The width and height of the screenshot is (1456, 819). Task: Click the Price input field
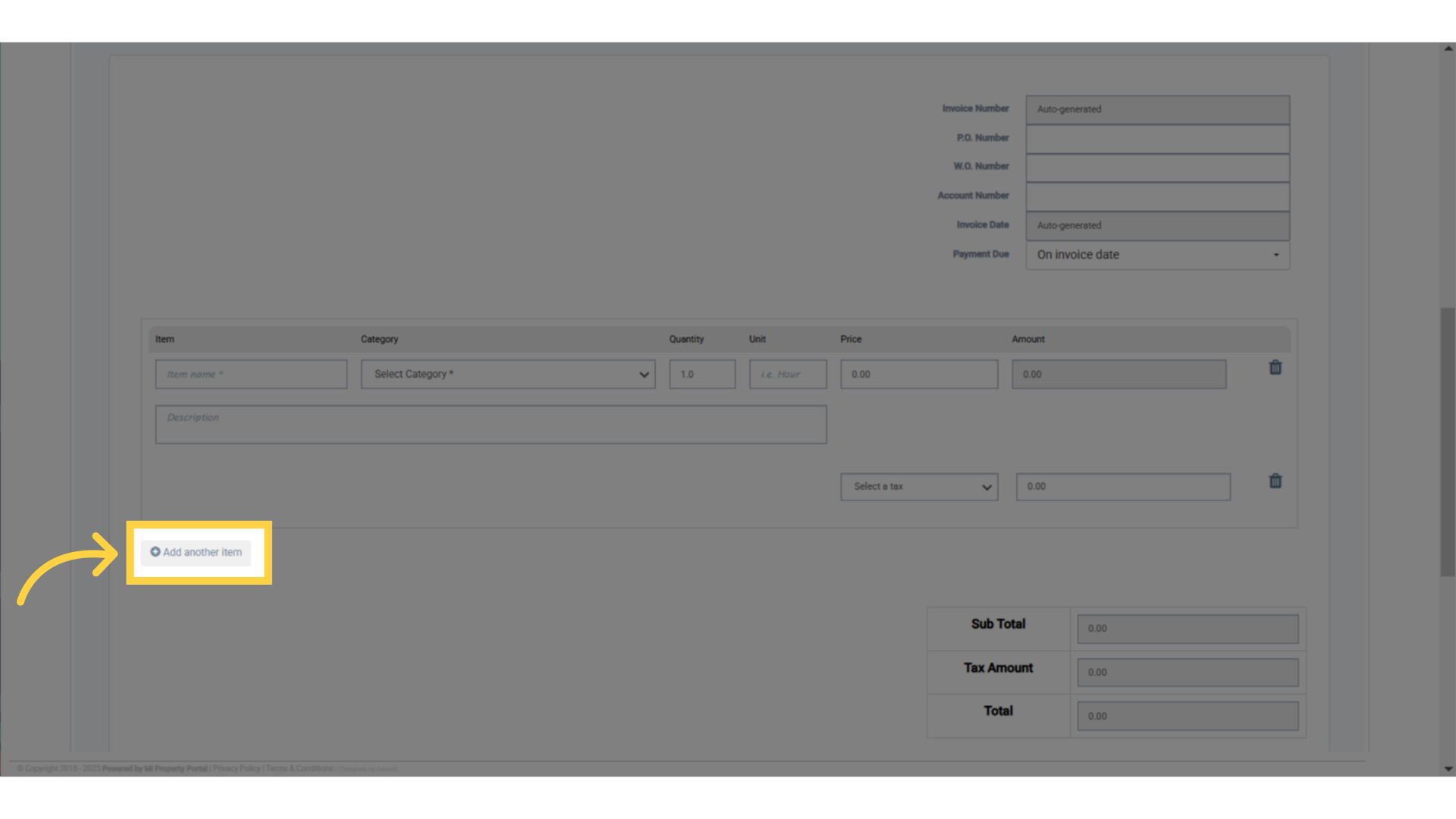coord(918,375)
